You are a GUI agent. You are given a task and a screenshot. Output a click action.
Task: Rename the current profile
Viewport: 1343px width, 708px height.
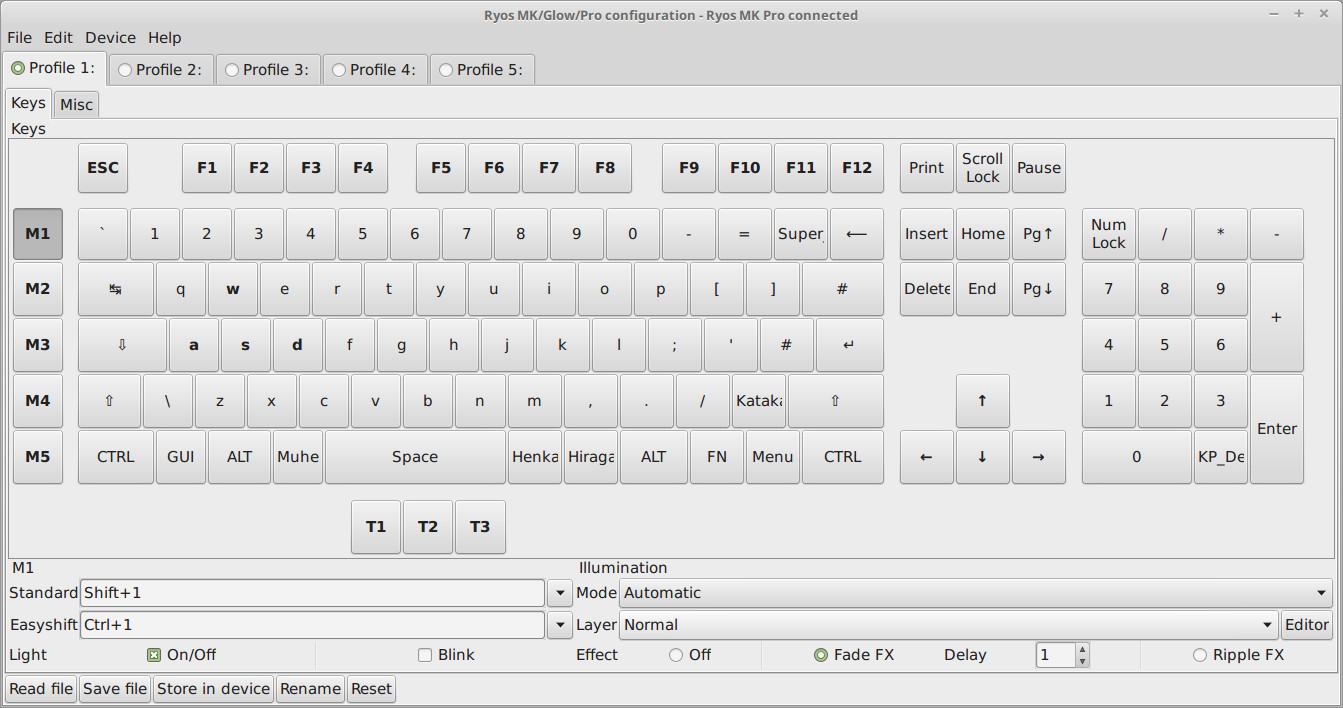pyautogui.click(x=310, y=689)
